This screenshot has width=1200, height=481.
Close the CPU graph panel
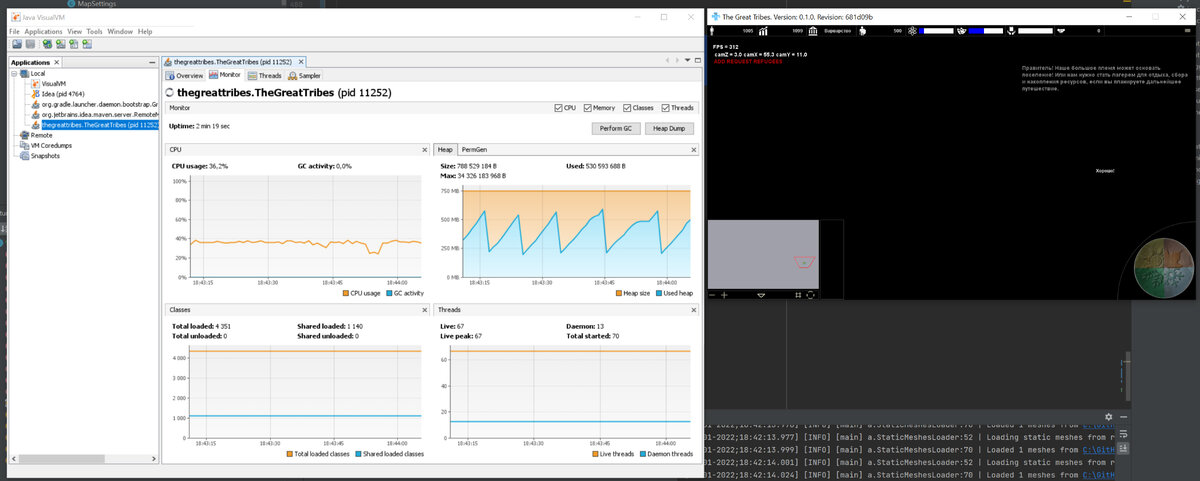(424, 150)
